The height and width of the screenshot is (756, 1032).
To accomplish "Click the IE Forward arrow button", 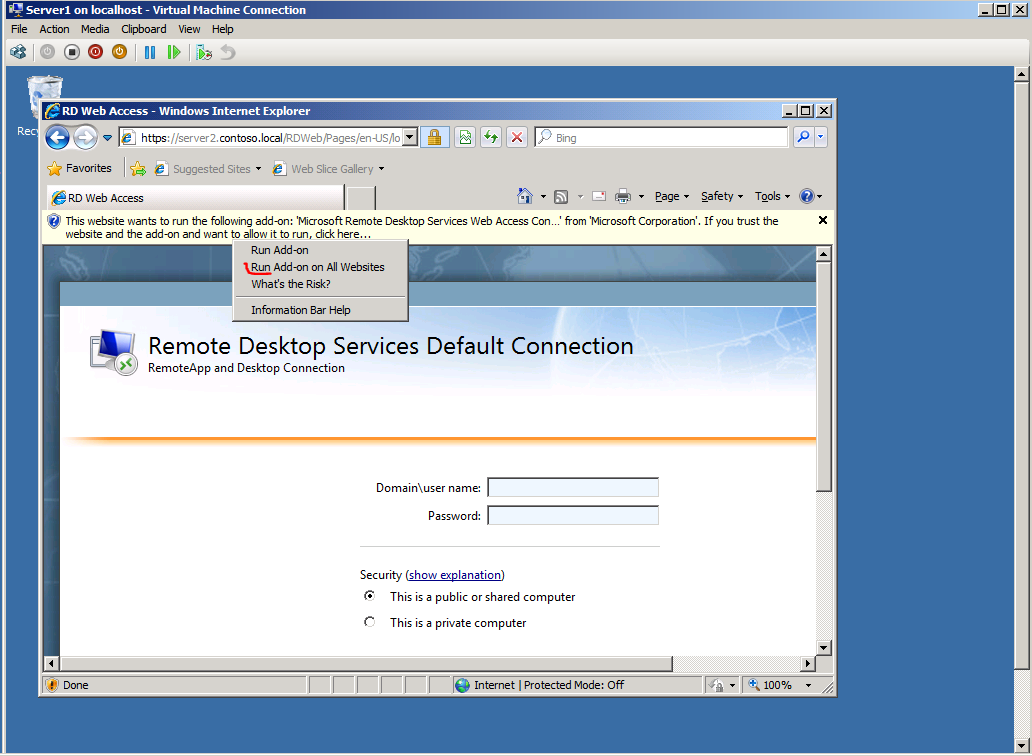I will click(x=85, y=138).
